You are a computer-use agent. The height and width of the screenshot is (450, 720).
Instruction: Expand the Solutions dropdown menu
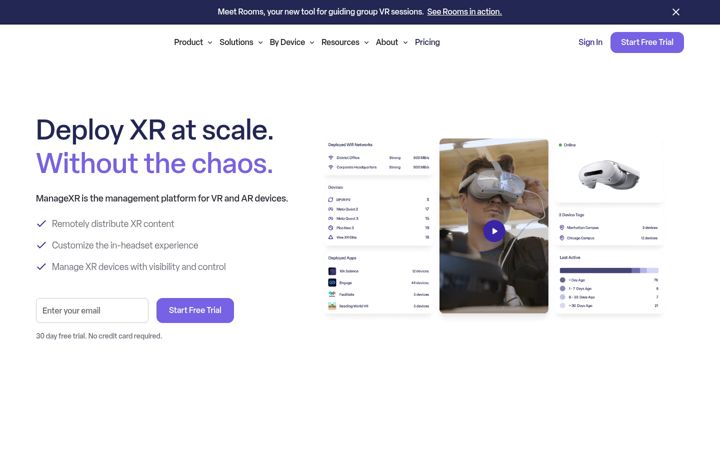241,42
